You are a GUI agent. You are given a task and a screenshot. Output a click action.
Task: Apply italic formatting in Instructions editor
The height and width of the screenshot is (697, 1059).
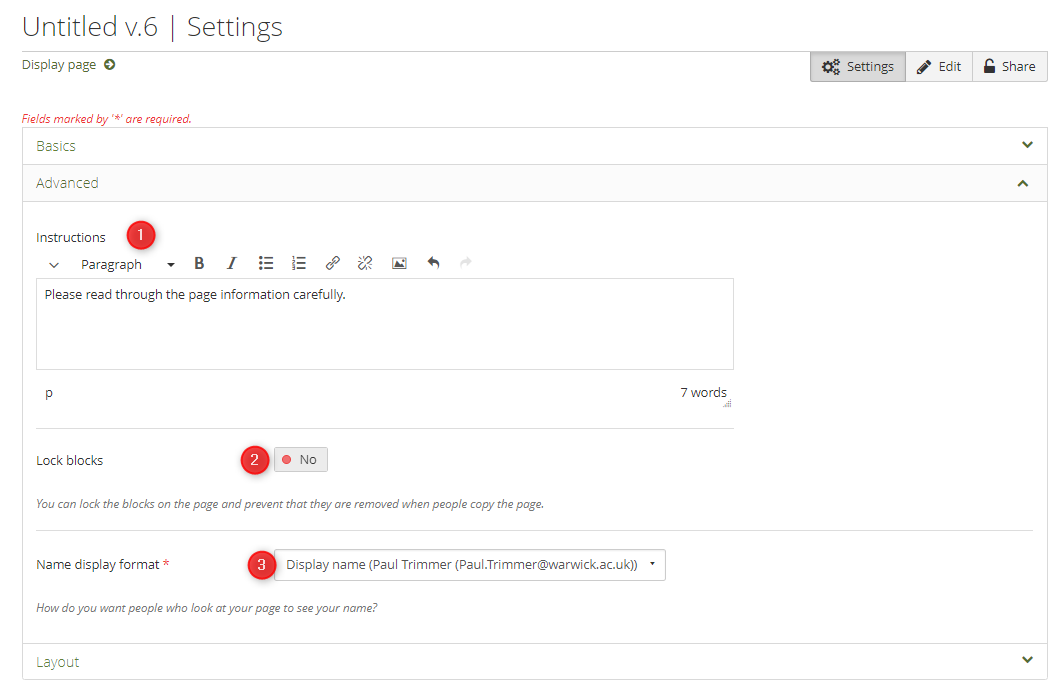[x=232, y=264]
